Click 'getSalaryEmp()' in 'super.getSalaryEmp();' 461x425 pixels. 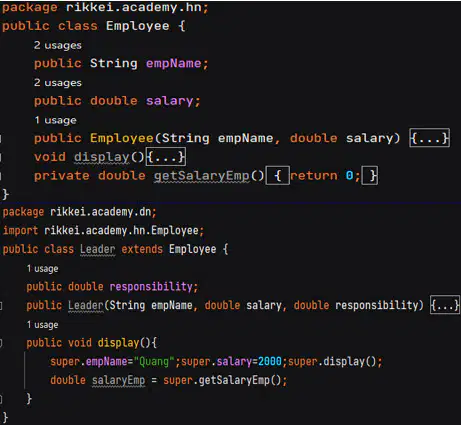[240, 380]
